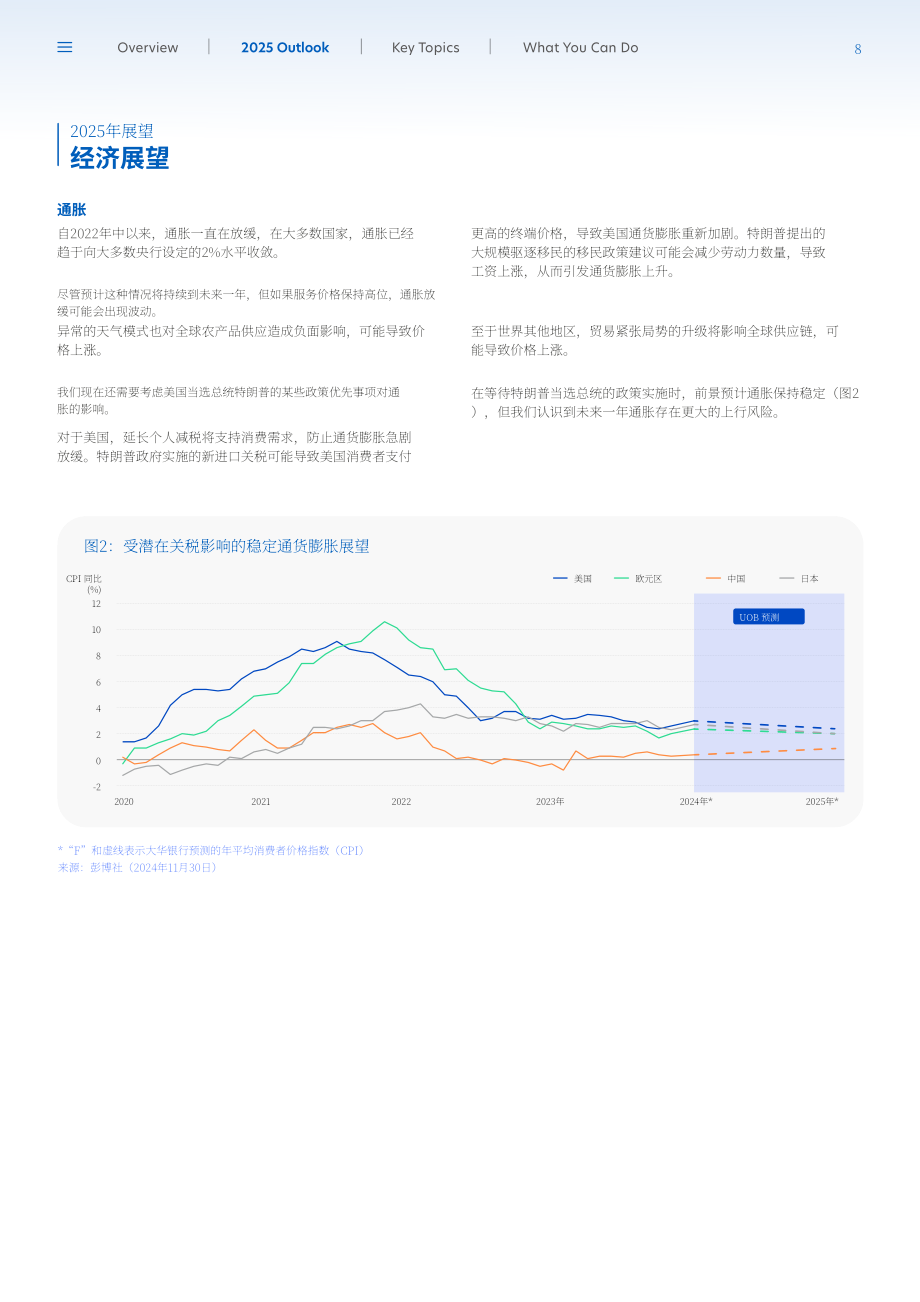Click y-axis value 6
Image resolution: width=920 pixels, height=1302 pixels.
tap(98, 682)
